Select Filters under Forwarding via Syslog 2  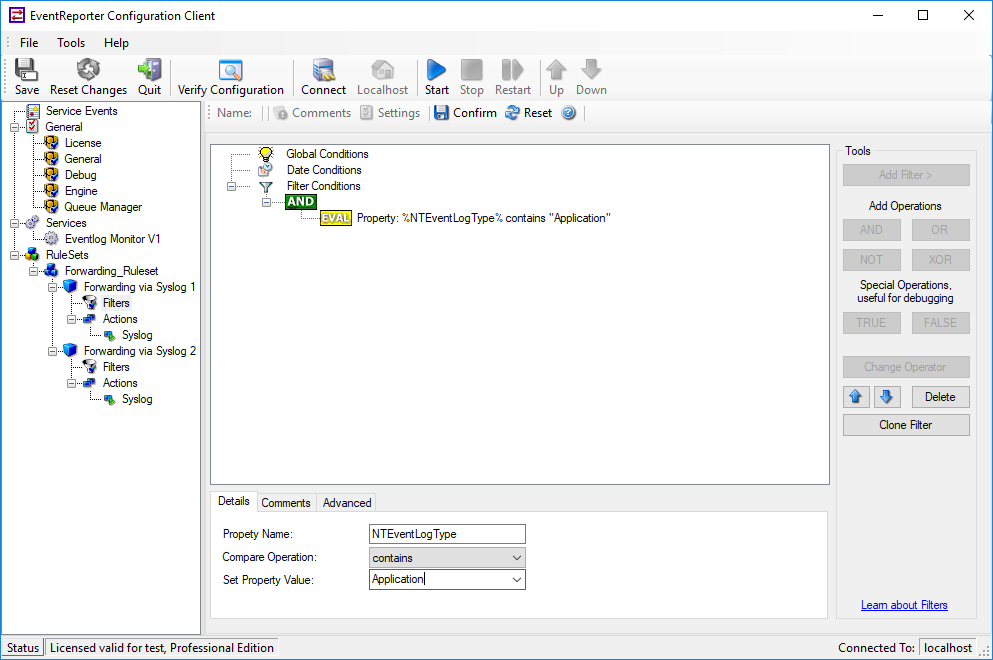(x=116, y=367)
